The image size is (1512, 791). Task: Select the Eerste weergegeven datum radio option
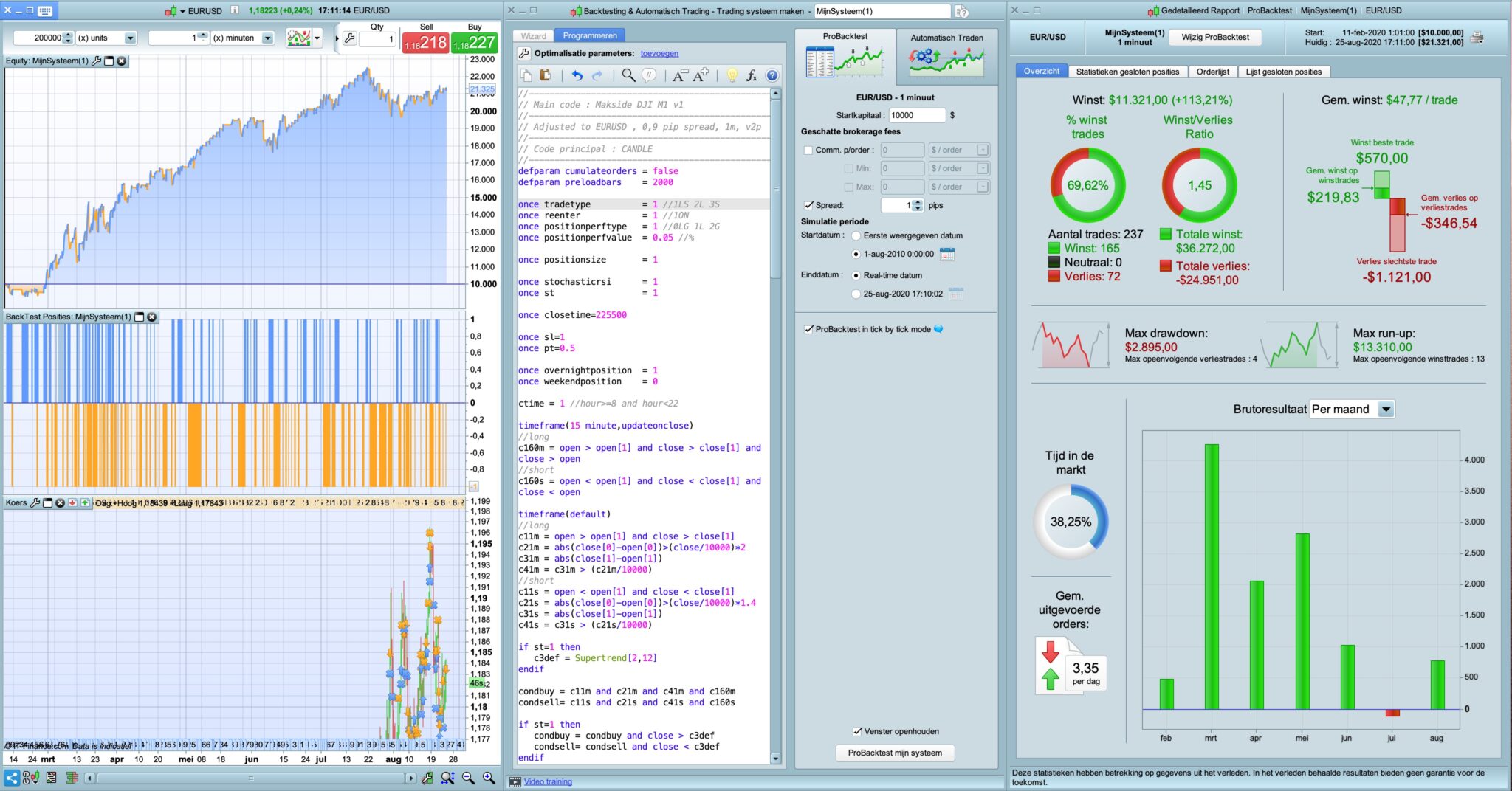856,236
